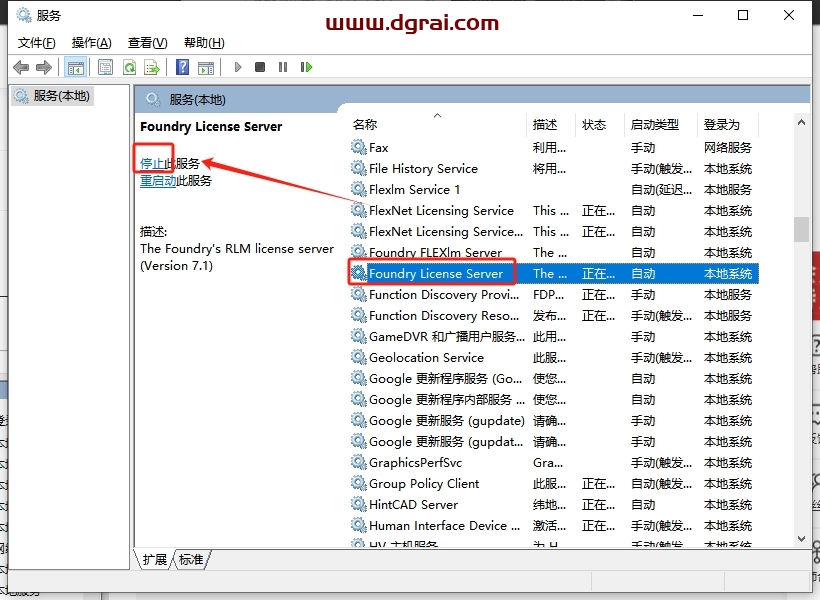The height and width of the screenshot is (600, 820).
Task: Select the Foundry FLEXlm Server row
Action: [553, 253]
